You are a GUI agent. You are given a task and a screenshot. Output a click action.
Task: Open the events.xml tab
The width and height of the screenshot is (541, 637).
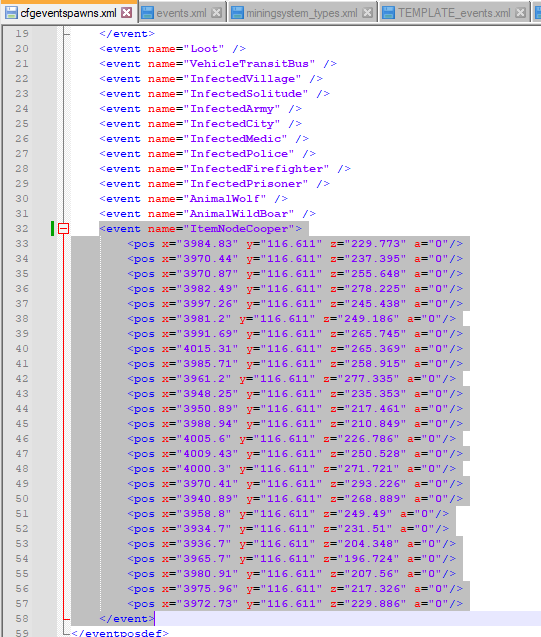tap(181, 13)
